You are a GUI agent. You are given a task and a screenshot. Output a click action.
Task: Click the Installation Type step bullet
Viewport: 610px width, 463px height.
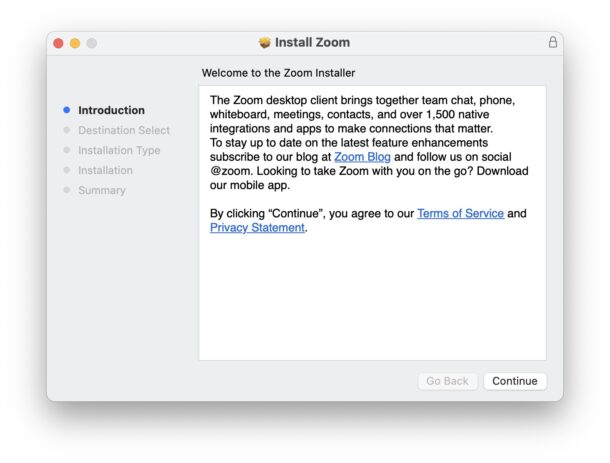(x=67, y=150)
